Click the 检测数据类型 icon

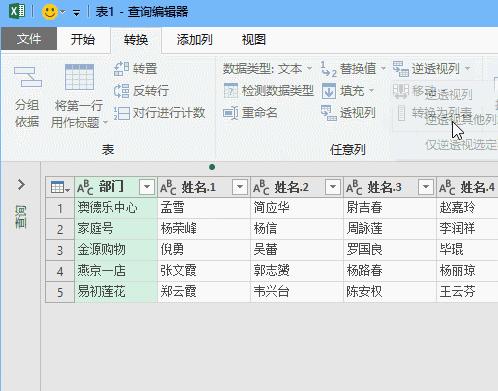[231, 90]
